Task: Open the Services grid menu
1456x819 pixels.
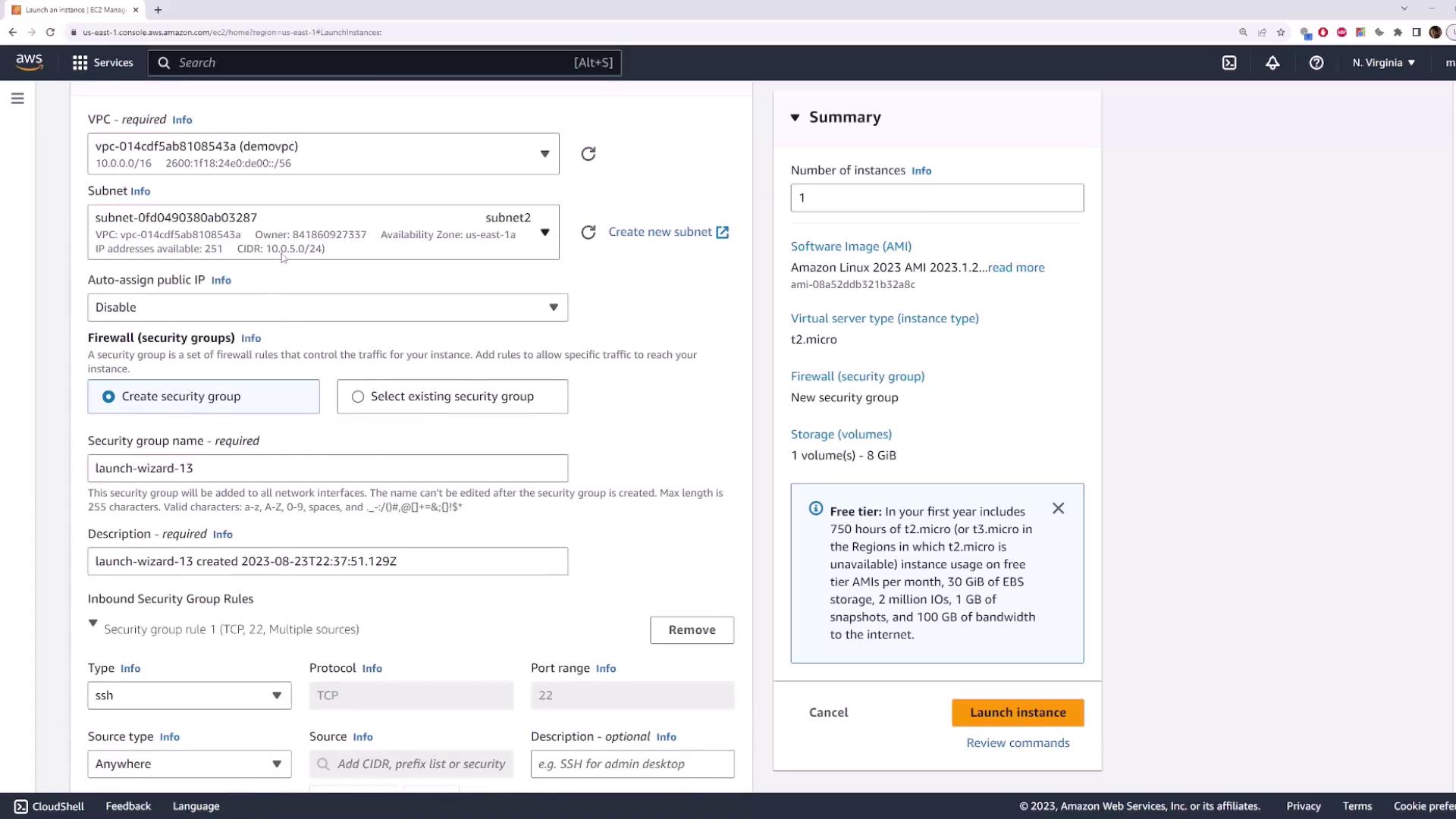Action: click(x=102, y=63)
